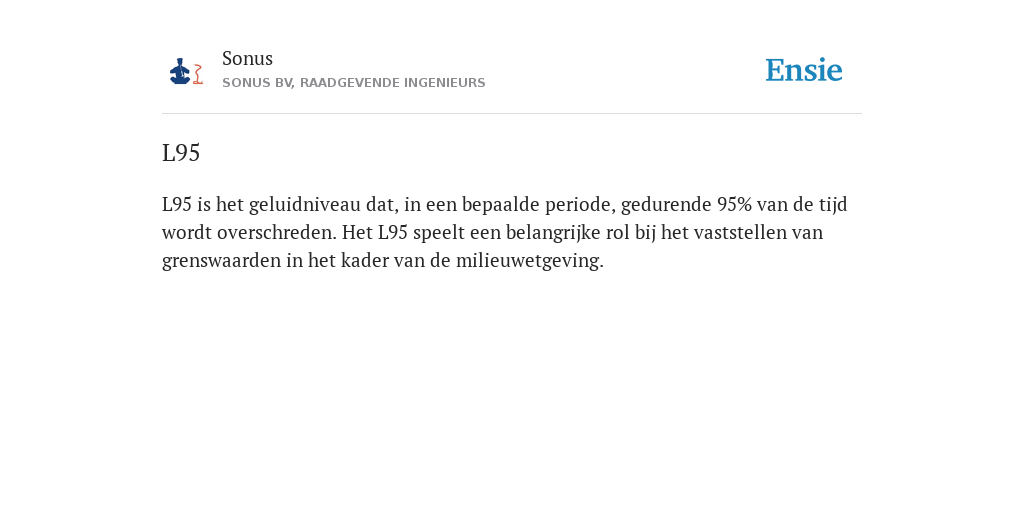Open the Sonus author name link
This screenshot has height=512, width=1024.
click(x=248, y=58)
